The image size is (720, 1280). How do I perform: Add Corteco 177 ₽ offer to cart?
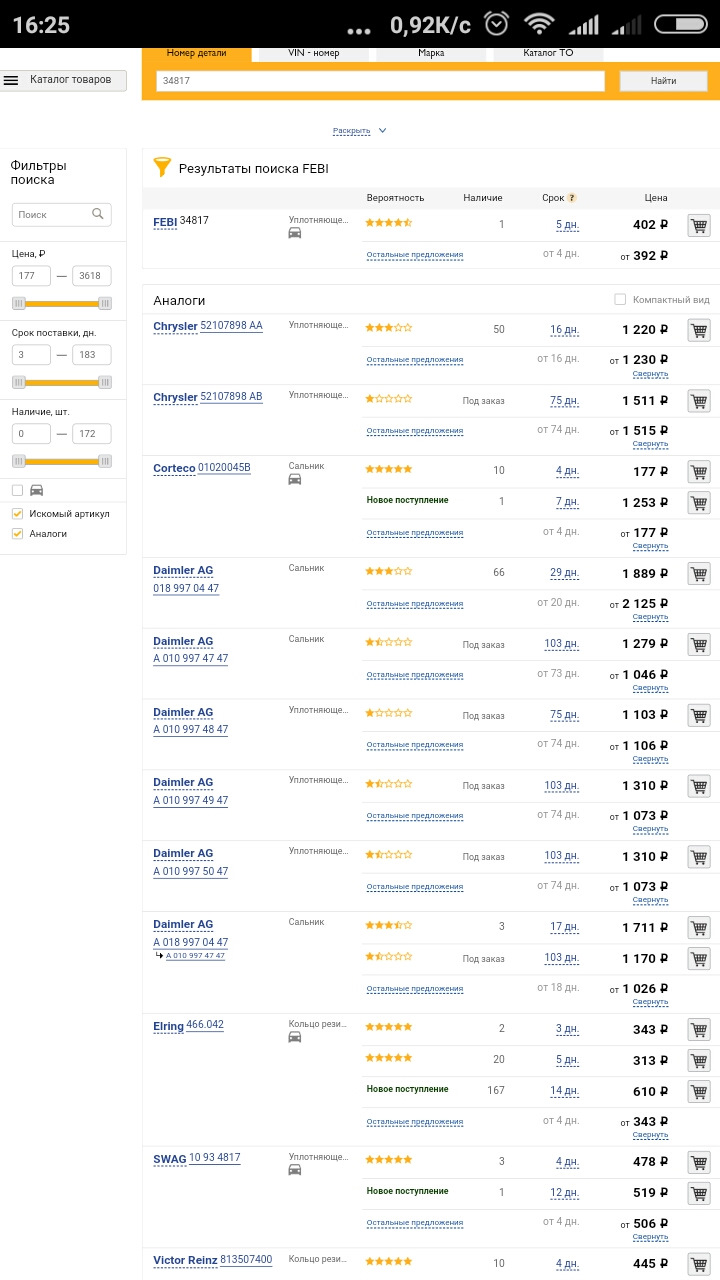click(699, 471)
